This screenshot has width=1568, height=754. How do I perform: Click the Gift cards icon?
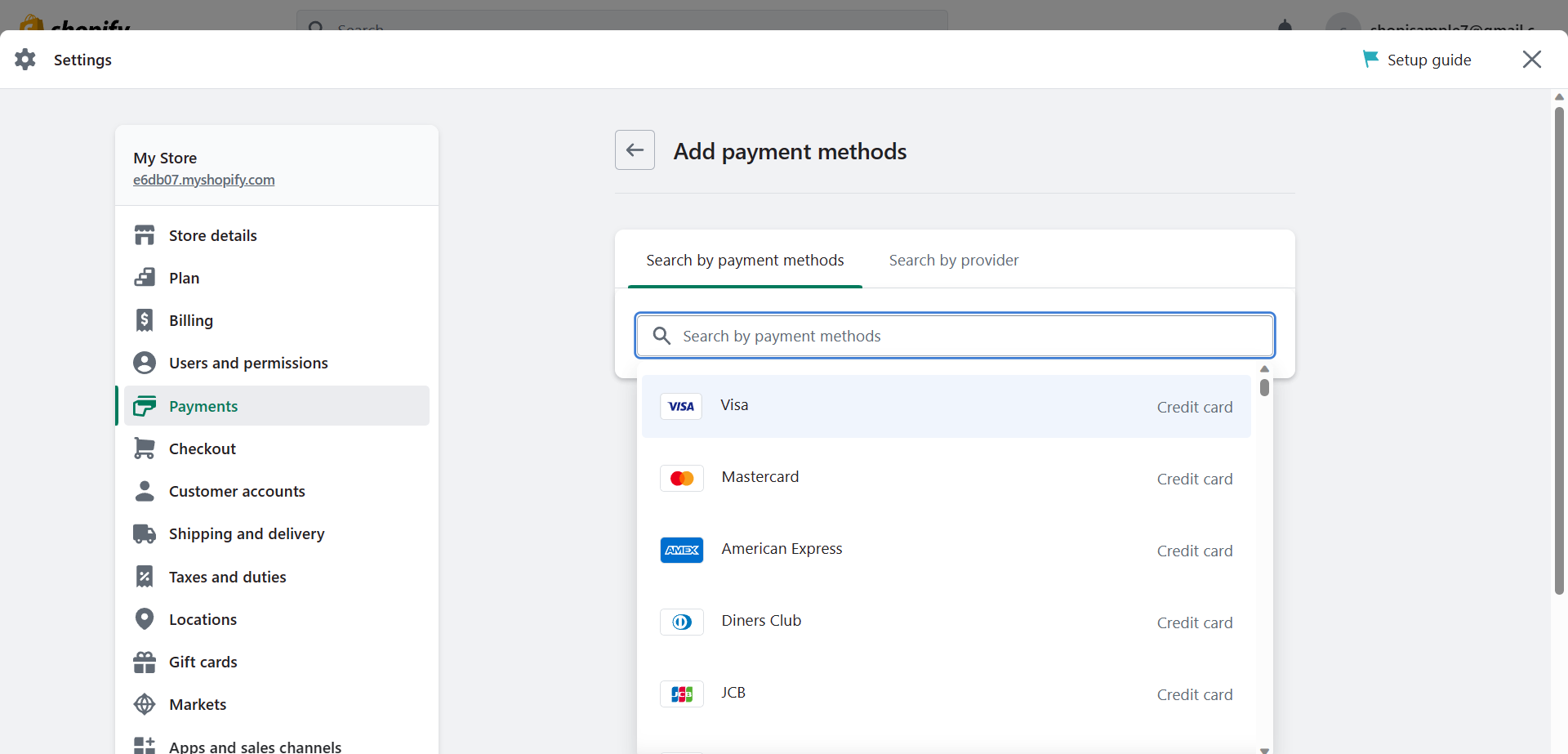145,662
